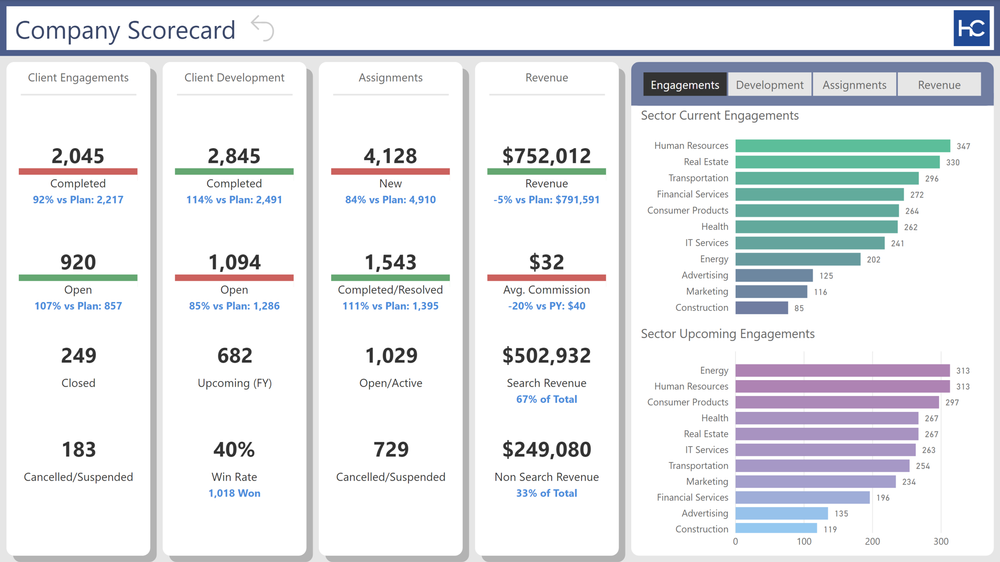Switch to the Revenue tab
This screenshot has height=562, width=1000.
click(939, 85)
